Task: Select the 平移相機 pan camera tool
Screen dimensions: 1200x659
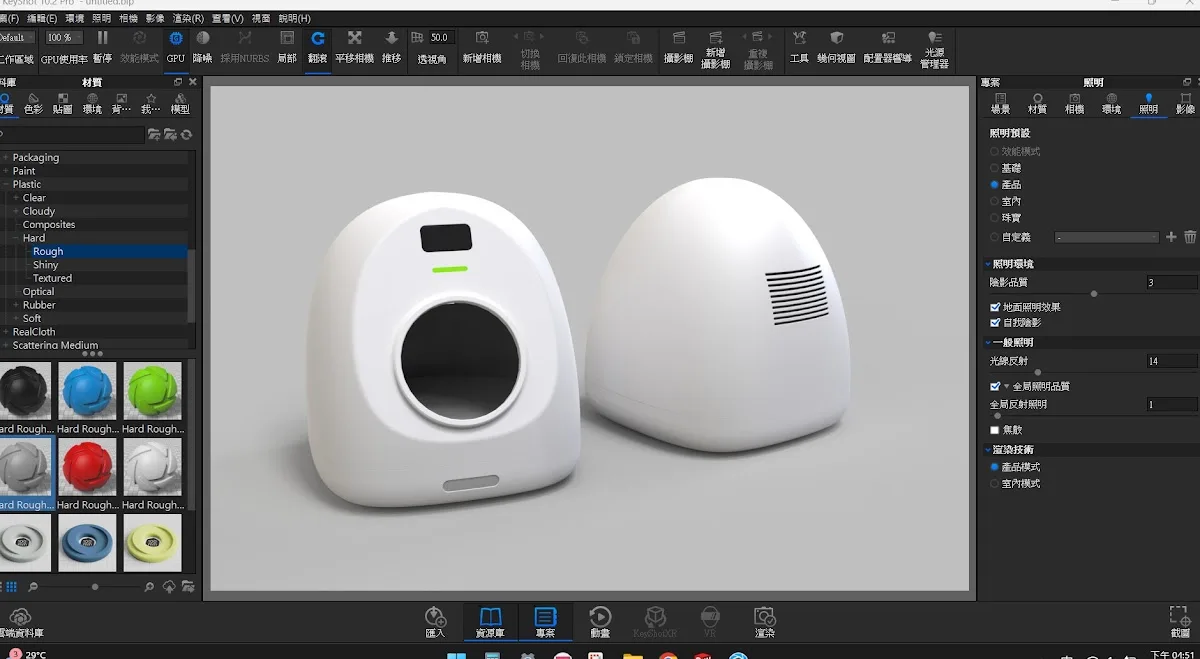Action: click(x=354, y=46)
